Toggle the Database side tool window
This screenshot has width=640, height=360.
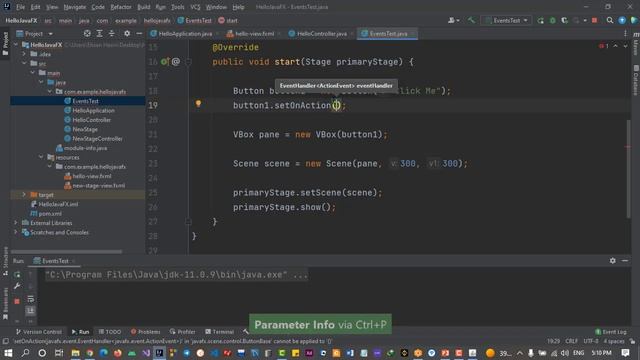pos(636,80)
